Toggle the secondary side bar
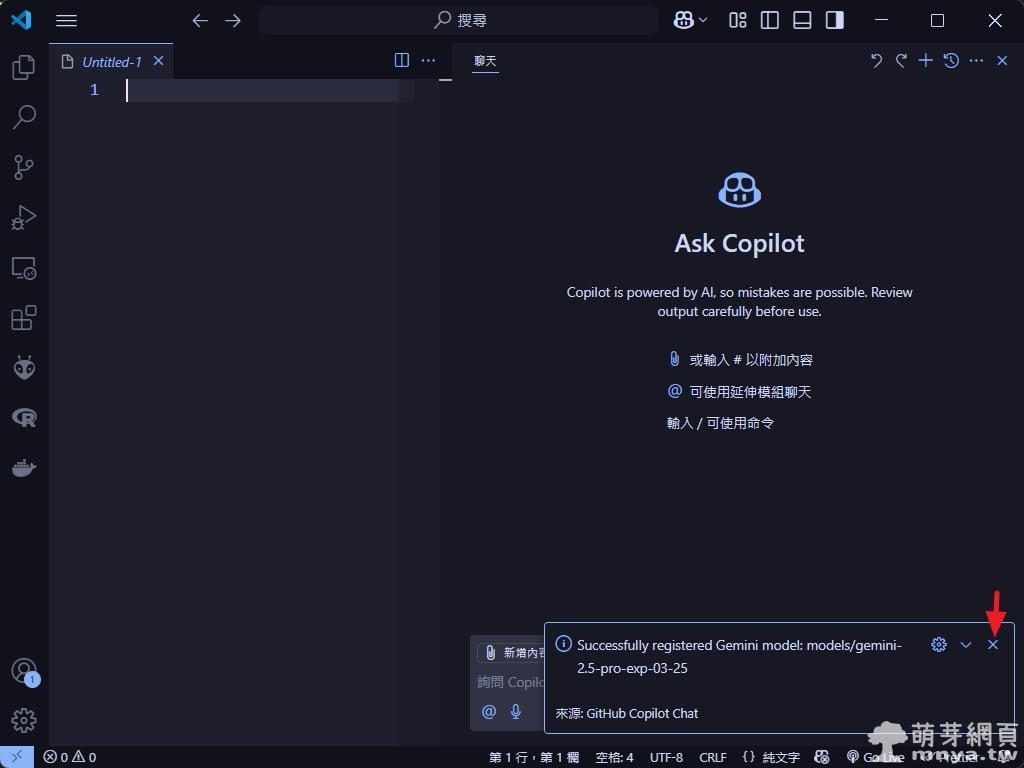 point(834,20)
